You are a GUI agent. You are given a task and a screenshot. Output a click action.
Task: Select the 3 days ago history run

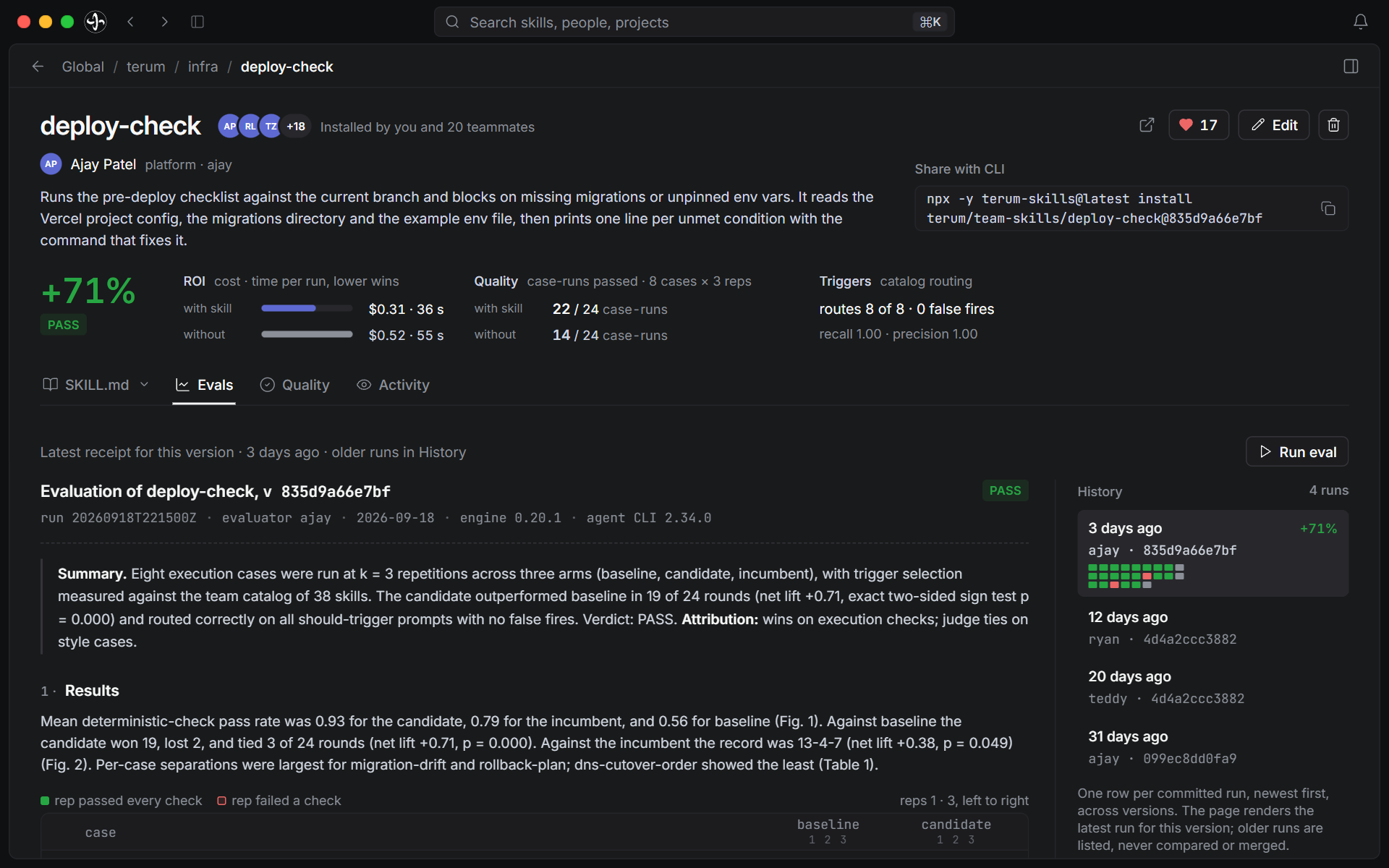point(1213,553)
